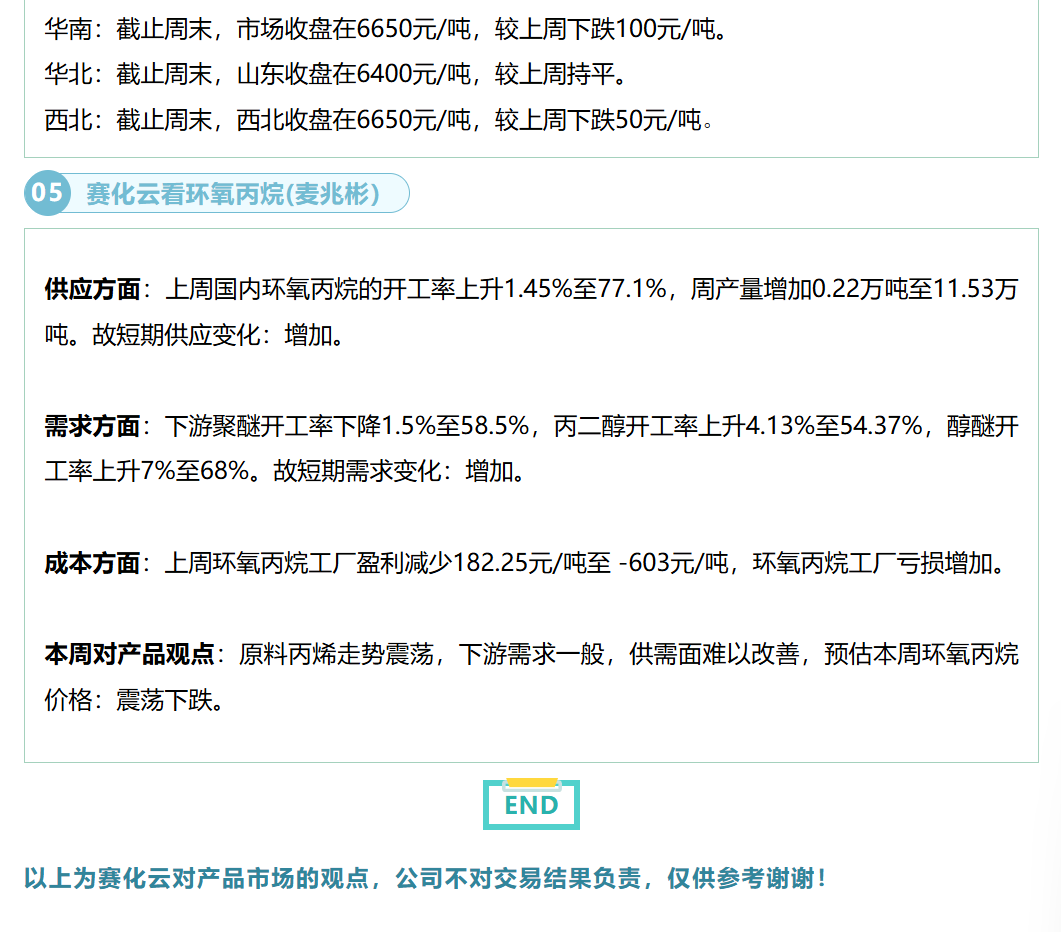Click the bold label 需求方面
1061x932 pixels.
tap(93, 426)
